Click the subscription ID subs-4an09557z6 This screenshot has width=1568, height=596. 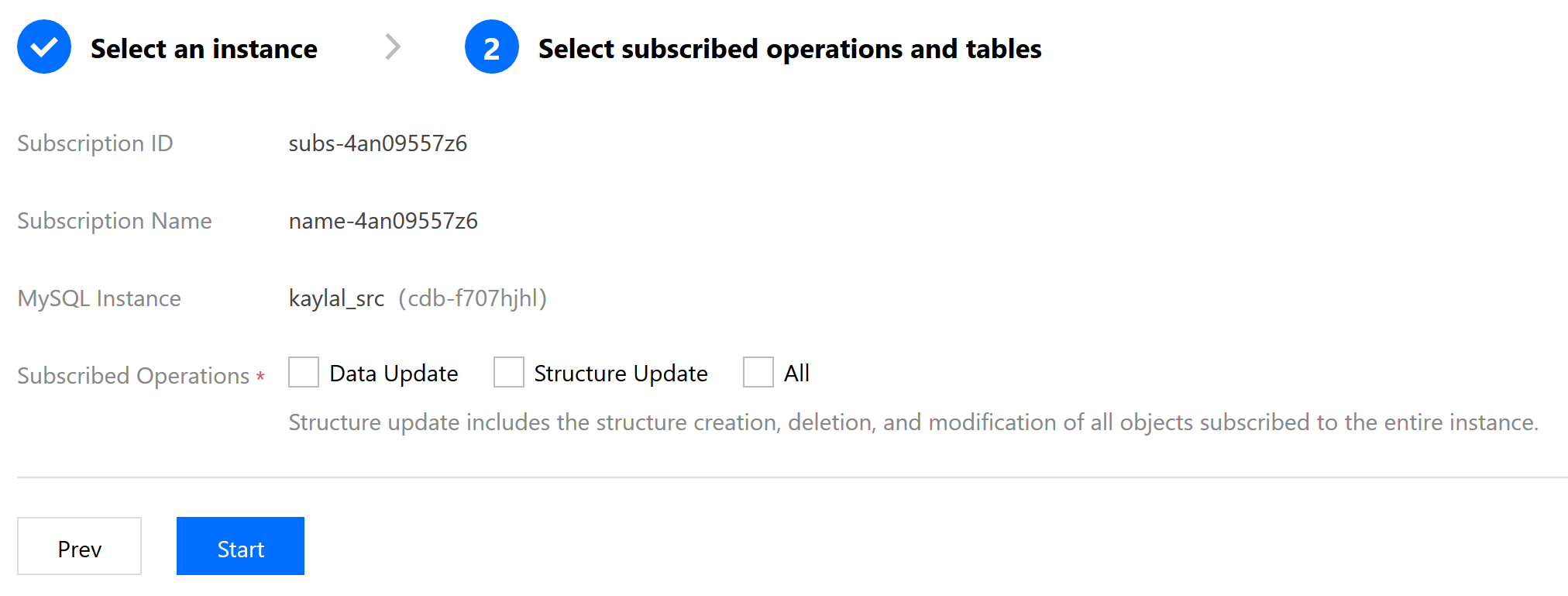point(378,143)
